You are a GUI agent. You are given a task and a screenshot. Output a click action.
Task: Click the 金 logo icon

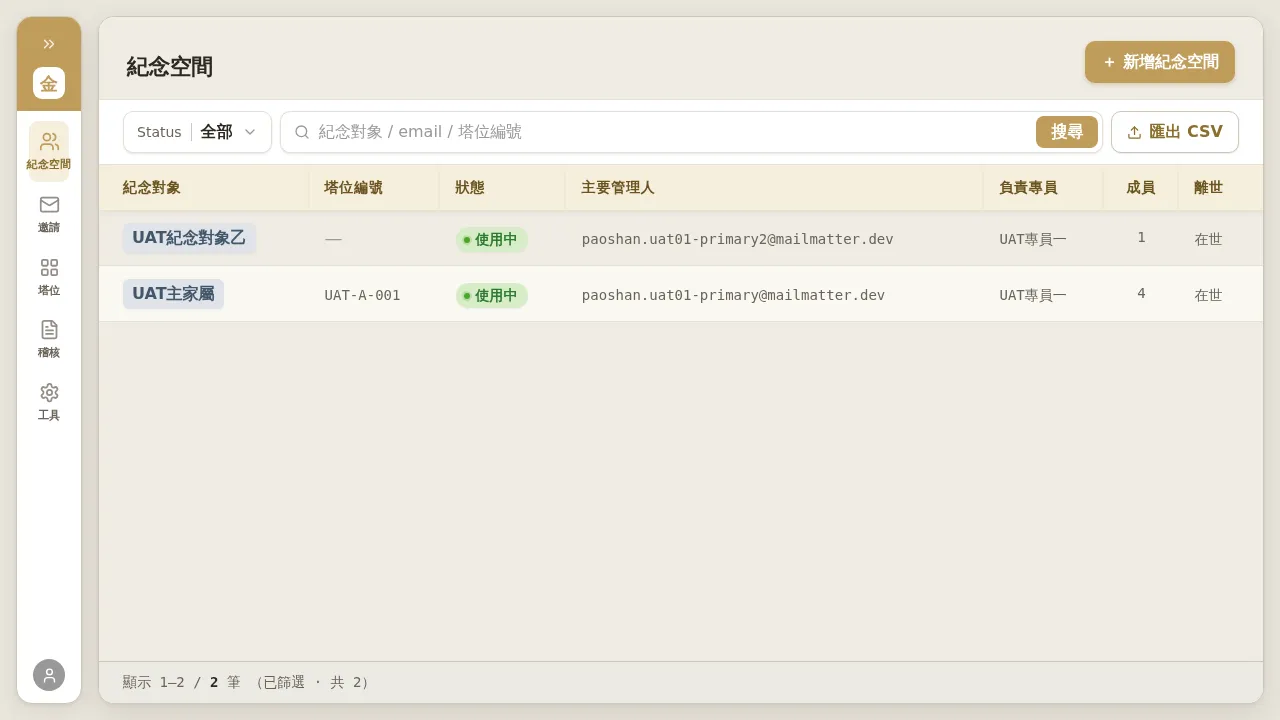click(49, 83)
